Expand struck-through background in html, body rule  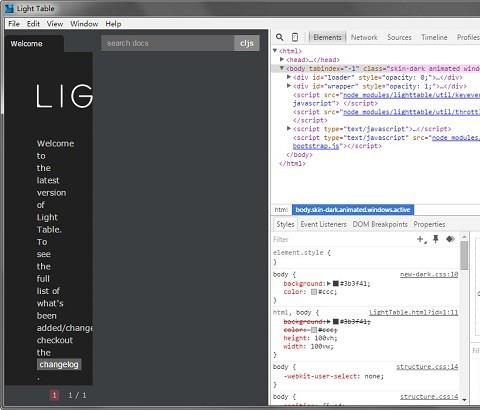pyautogui.click(x=329, y=321)
